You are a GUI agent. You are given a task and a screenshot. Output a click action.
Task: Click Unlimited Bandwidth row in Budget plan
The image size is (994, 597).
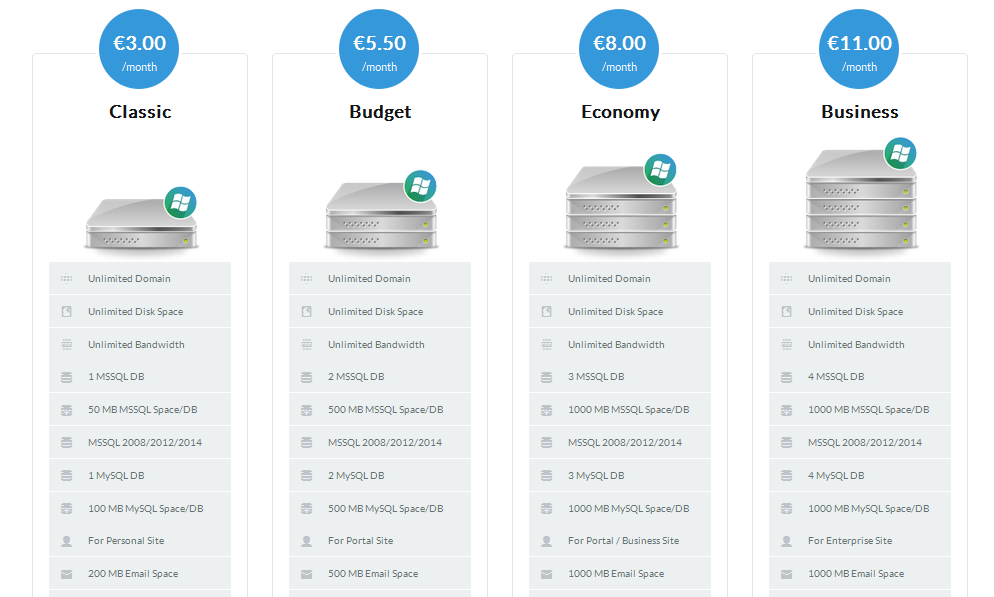pos(380,344)
